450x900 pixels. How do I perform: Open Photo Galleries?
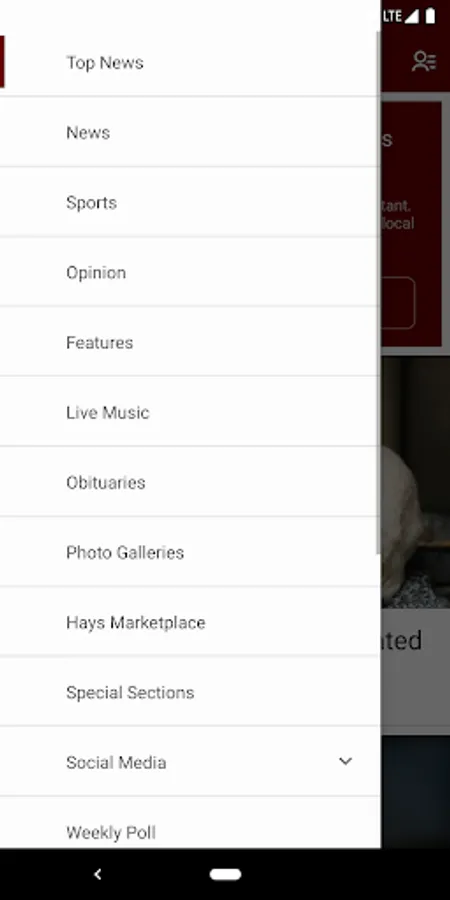click(x=189, y=553)
